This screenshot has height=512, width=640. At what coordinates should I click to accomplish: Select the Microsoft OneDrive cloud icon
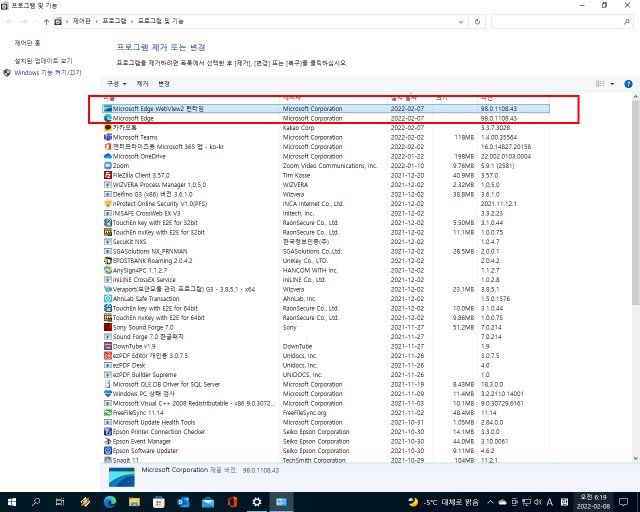coord(108,156)
